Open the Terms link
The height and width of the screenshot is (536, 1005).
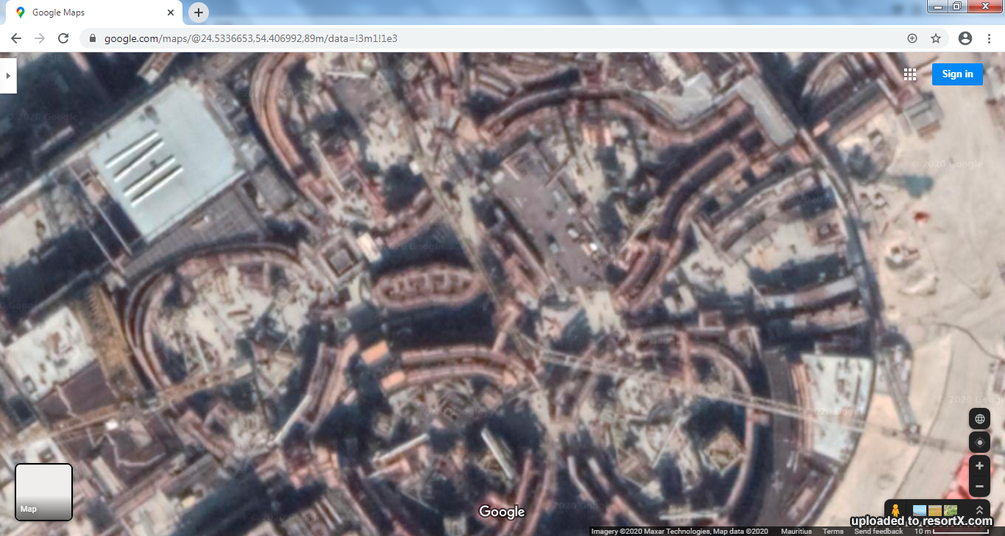point(833,531)
